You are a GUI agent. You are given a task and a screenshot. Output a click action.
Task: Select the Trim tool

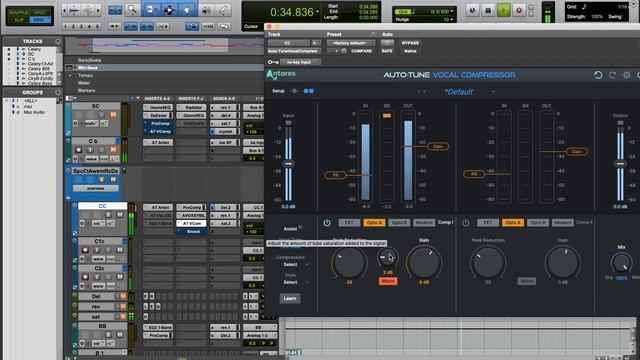coord(150,10)
